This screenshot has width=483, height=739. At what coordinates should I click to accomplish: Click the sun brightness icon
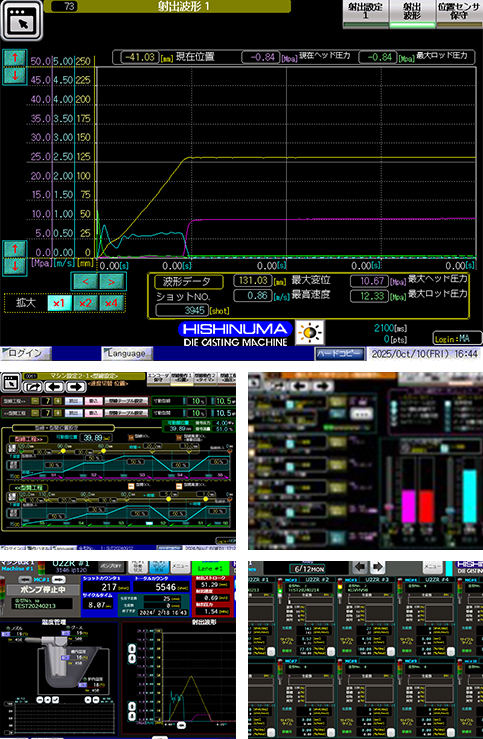coord(310,333)
